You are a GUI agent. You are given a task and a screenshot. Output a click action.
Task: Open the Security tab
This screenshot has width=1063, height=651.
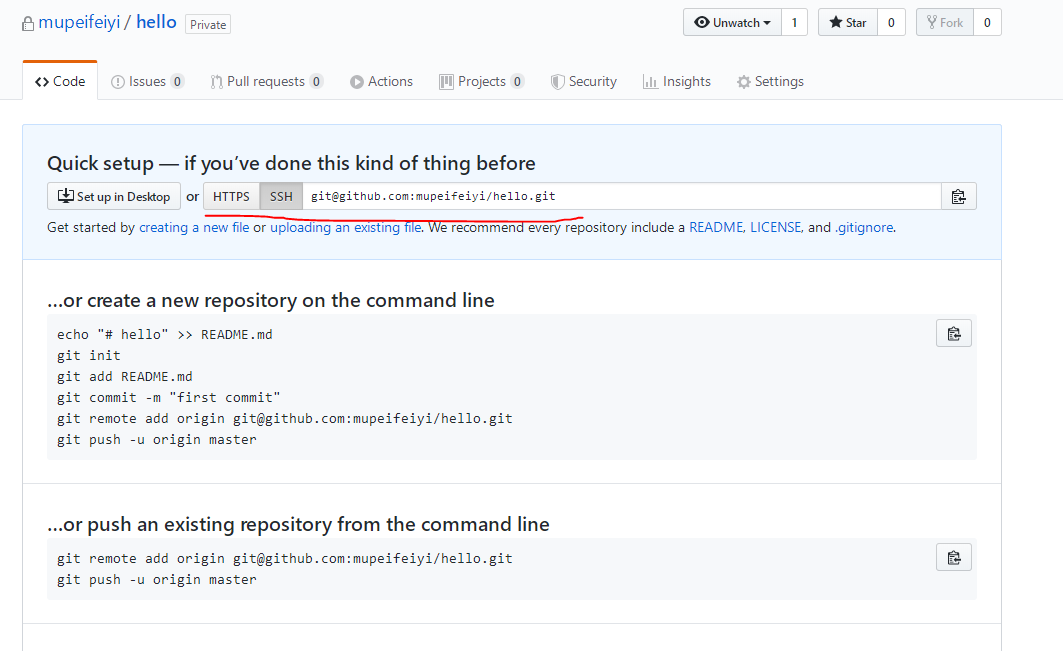click(x=584, y=81)
